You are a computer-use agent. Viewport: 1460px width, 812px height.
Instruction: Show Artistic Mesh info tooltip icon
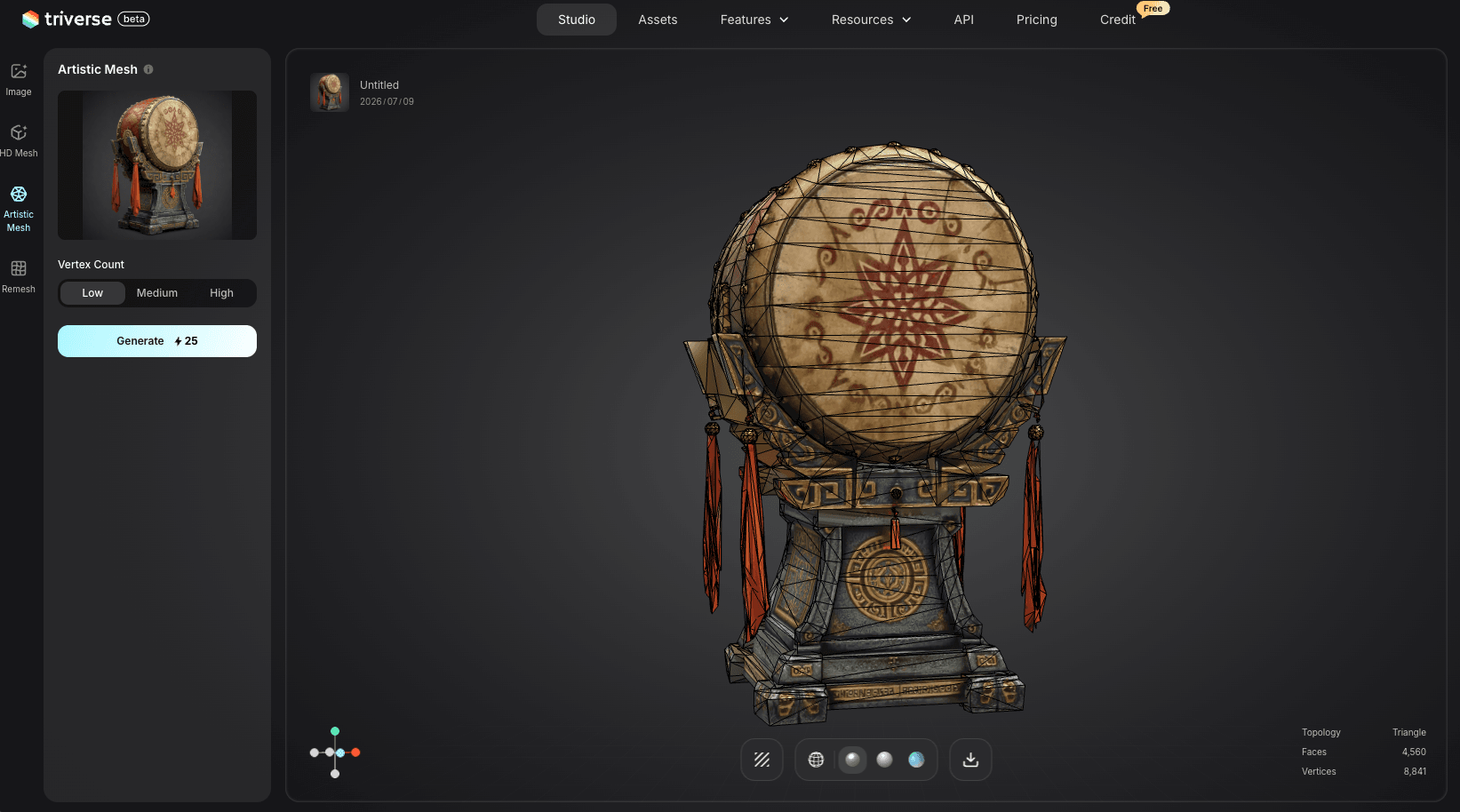coord(148,69)
